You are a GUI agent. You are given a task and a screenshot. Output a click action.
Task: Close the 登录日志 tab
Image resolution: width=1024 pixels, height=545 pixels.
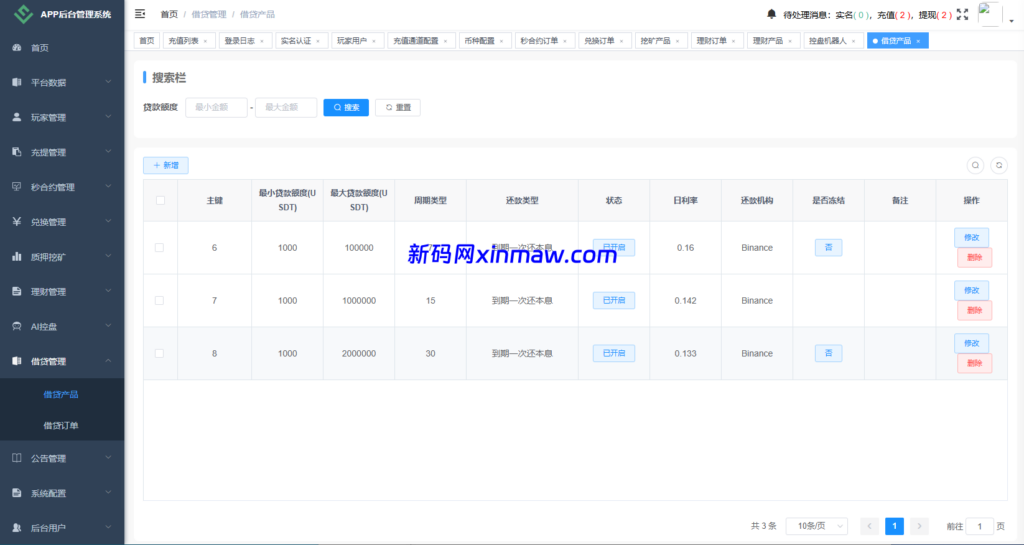click(262, 41)
